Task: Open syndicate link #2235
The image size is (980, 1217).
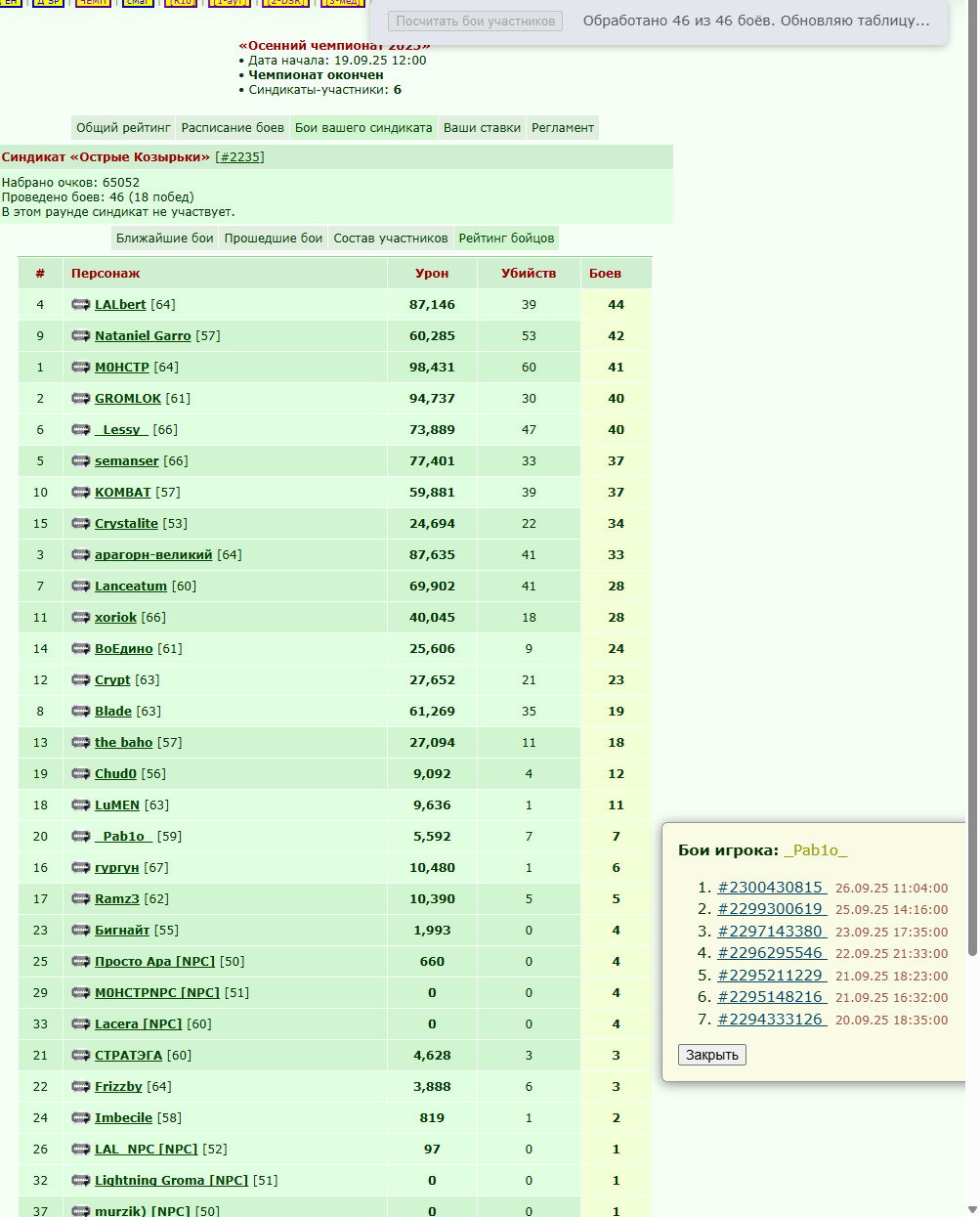Action: 239,157
